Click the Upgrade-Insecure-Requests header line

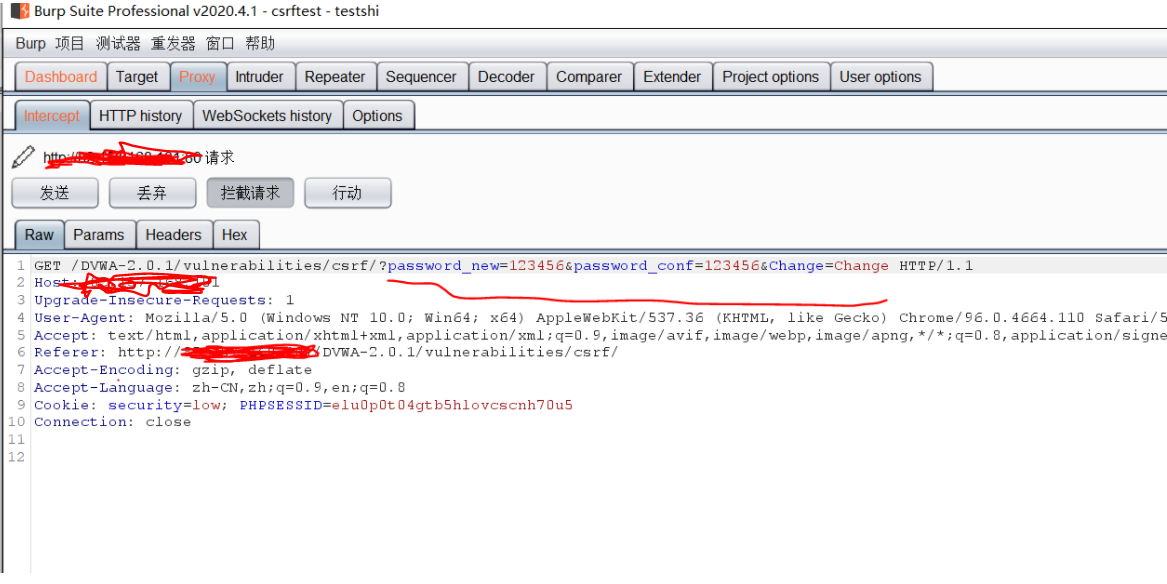coord(164,301)
